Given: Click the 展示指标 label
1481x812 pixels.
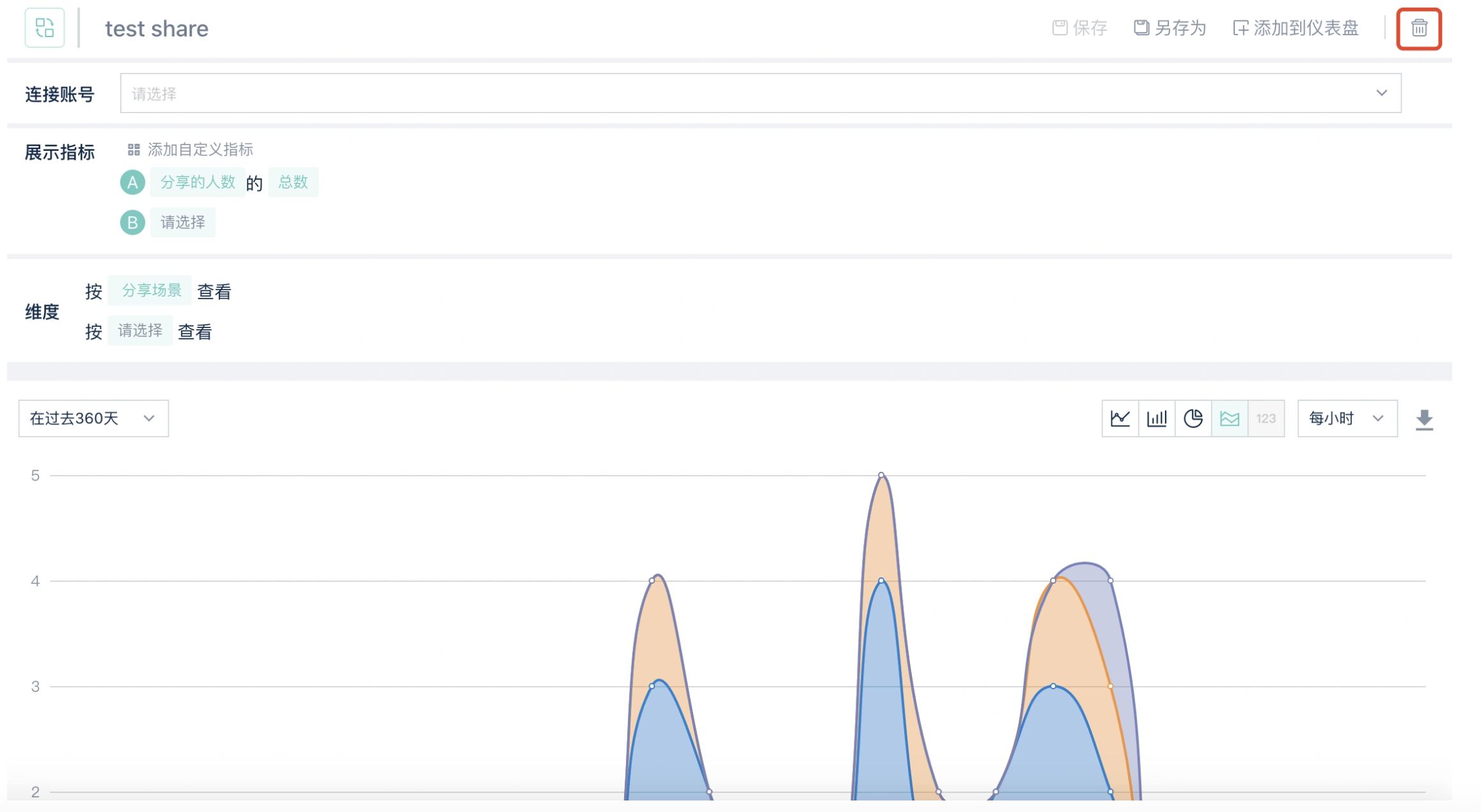Looking at the screenshot, I should click(59, 152).
